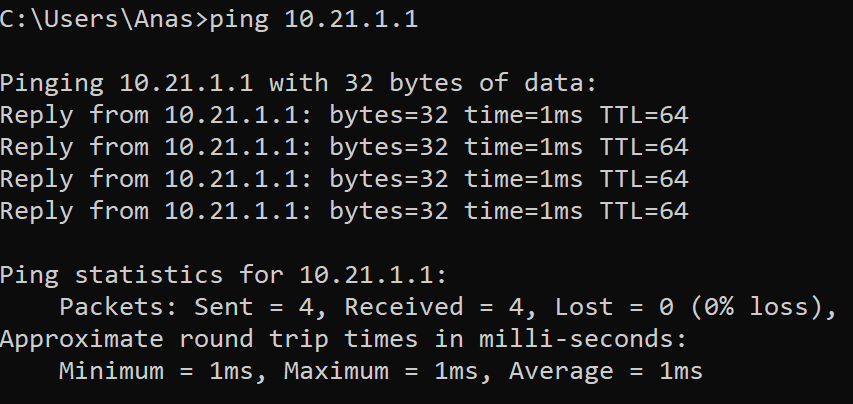Click the typed 'ping' command word
Screen dimensions: 853x404
pos(239,20)
